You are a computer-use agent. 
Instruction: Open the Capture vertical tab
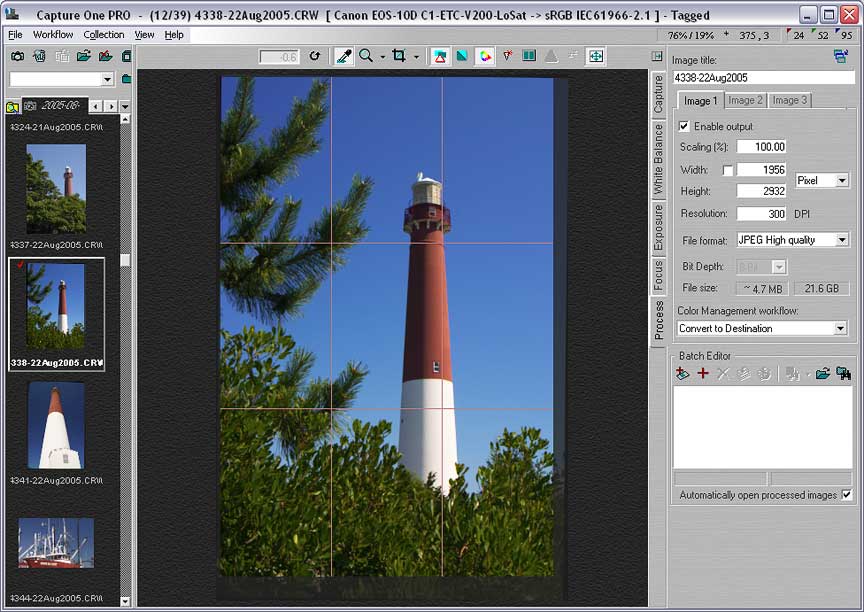point(658,94)
